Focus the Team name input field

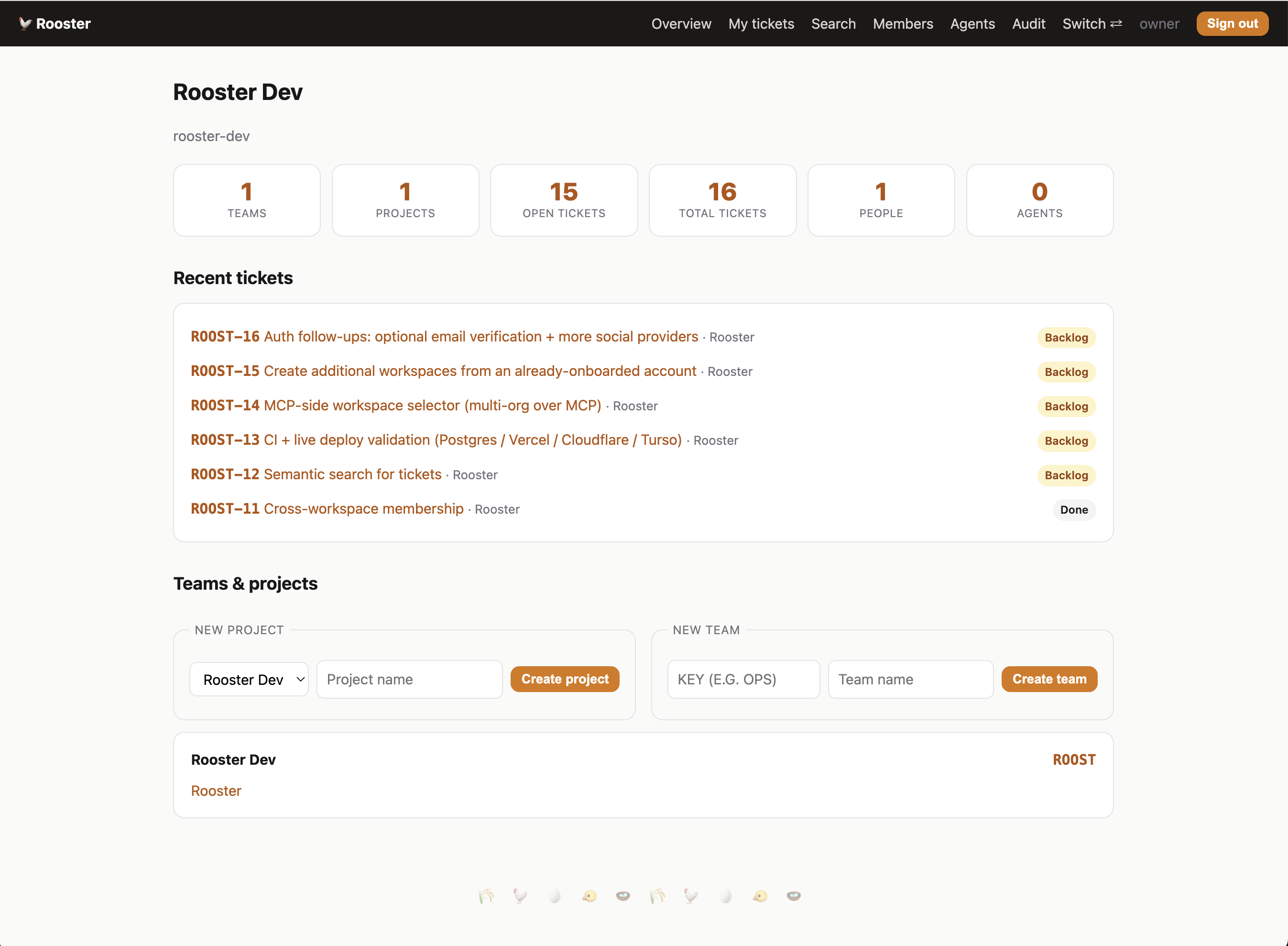click(910, 679)
